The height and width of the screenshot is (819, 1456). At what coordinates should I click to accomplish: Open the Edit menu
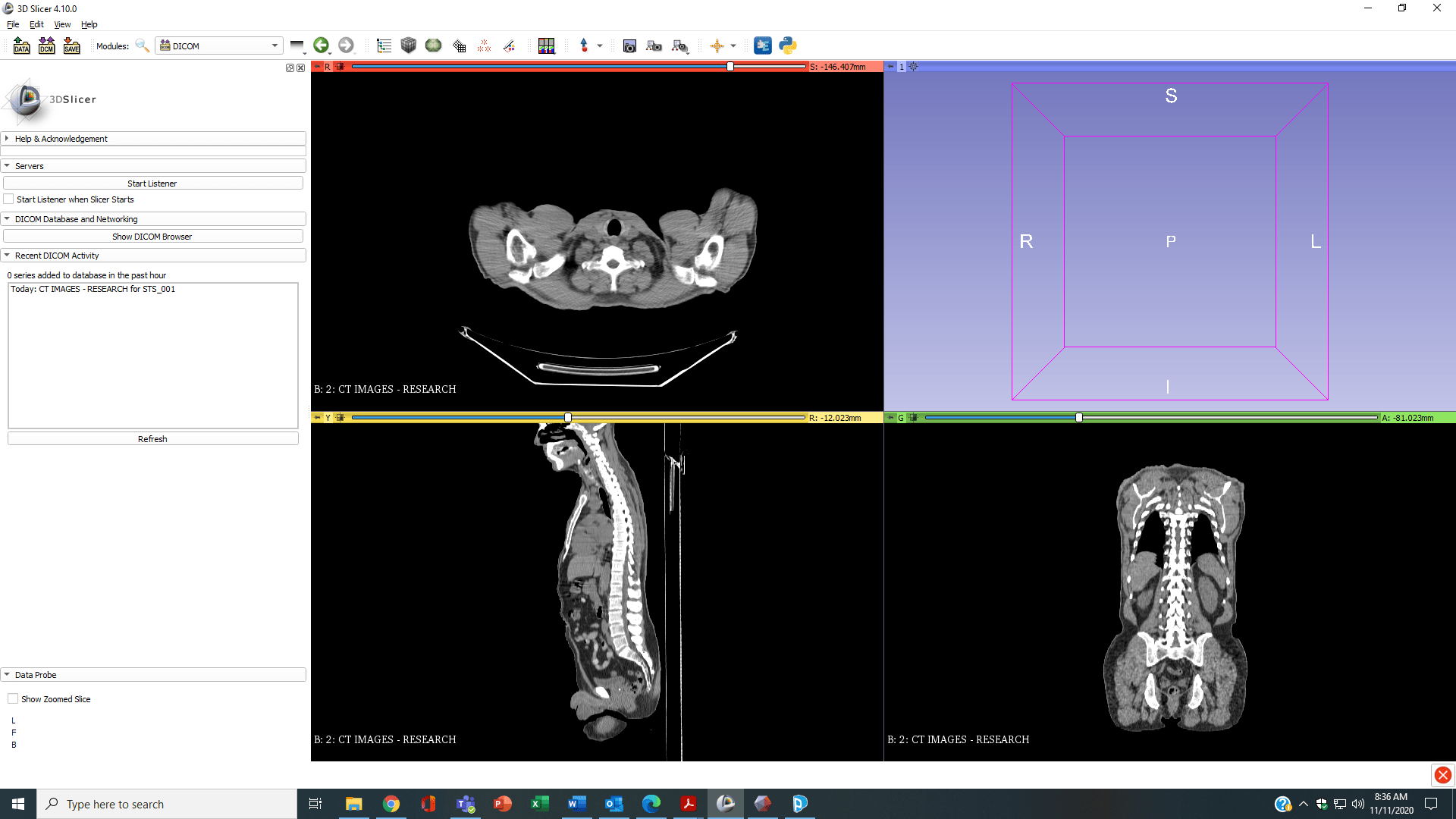point(36,24)
